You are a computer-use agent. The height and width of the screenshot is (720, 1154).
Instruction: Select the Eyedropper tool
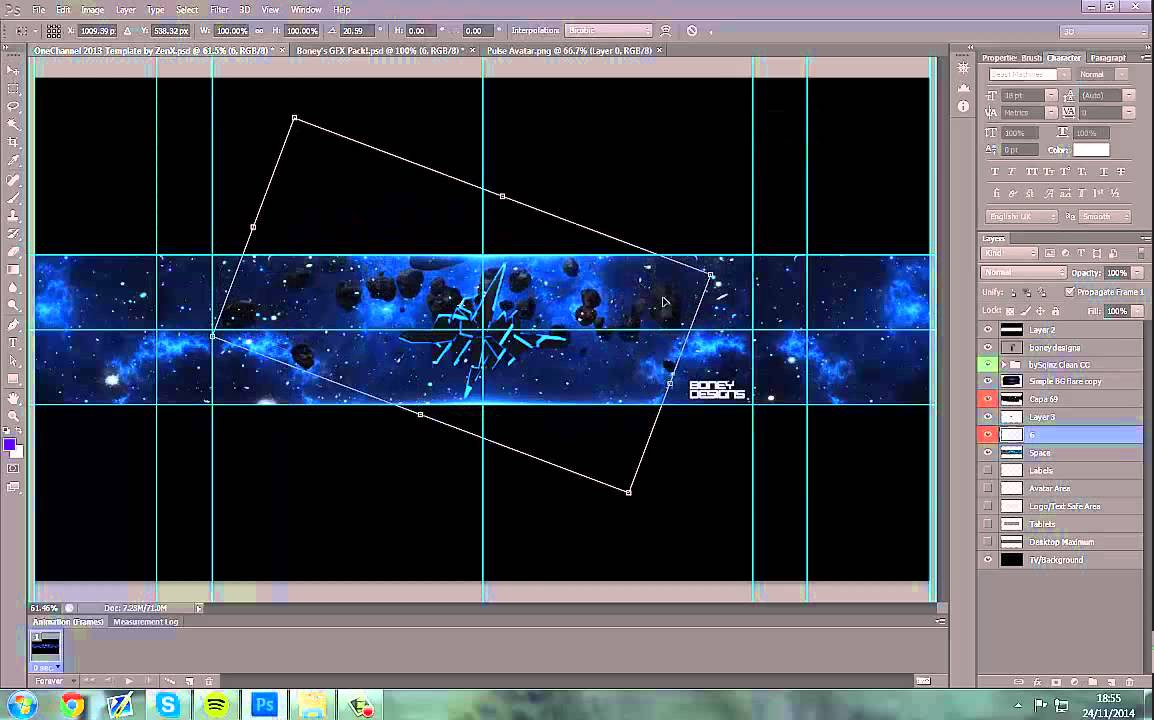(x=13, y=160)
